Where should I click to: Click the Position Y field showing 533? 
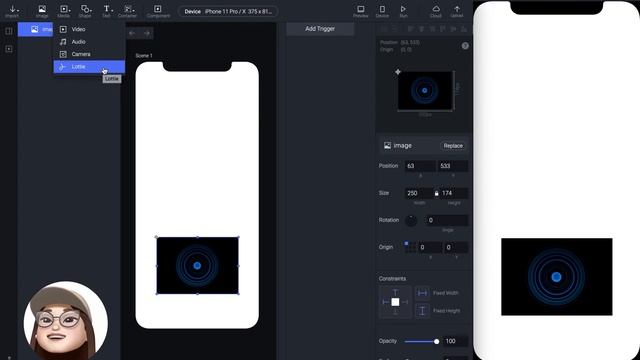453,166
